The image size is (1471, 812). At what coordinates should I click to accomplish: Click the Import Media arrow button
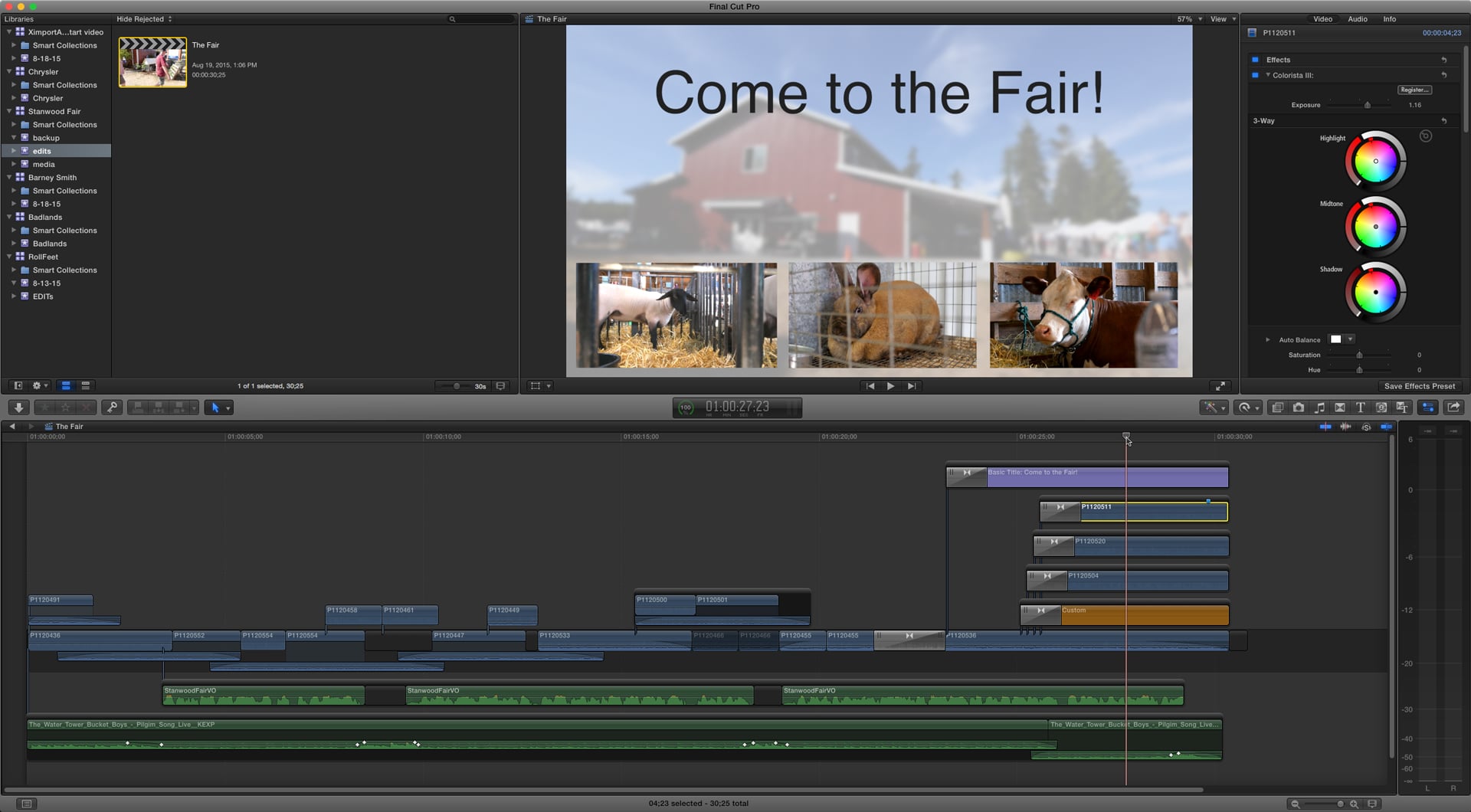19,408
